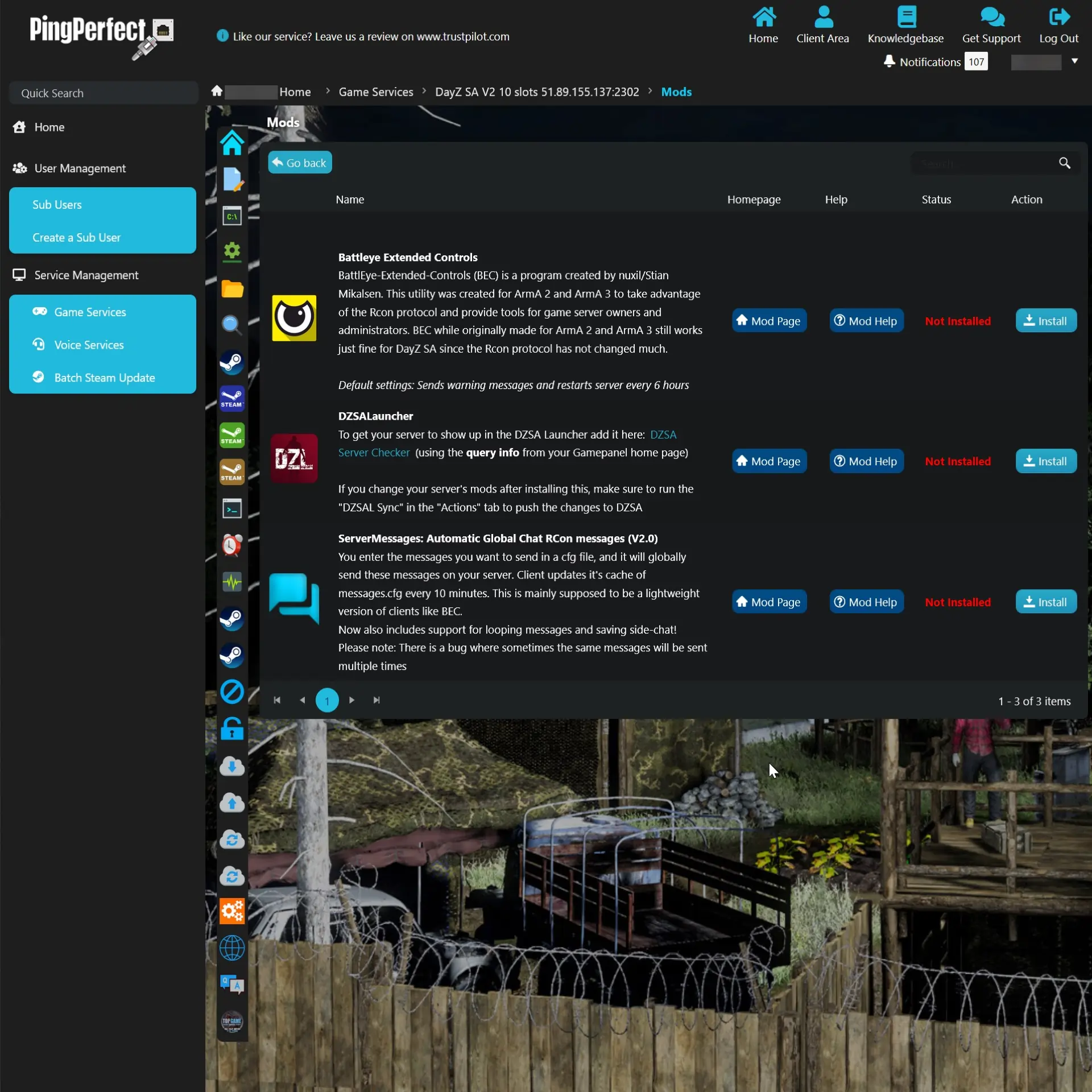This screenshot has width=1092, height=1092.
Task: Select the magnifying glass log search icon
Action: [x=232, y=325]
